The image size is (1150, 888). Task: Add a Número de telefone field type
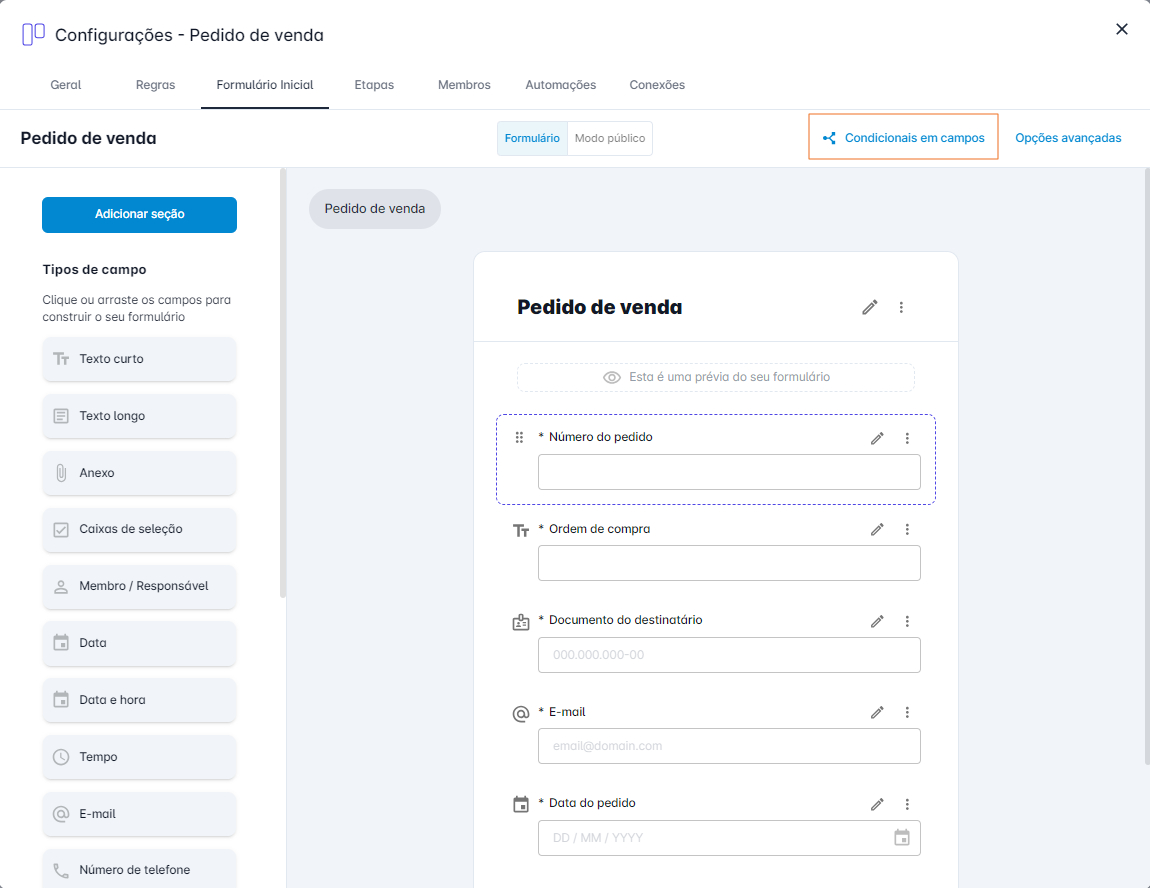point(139,870)
